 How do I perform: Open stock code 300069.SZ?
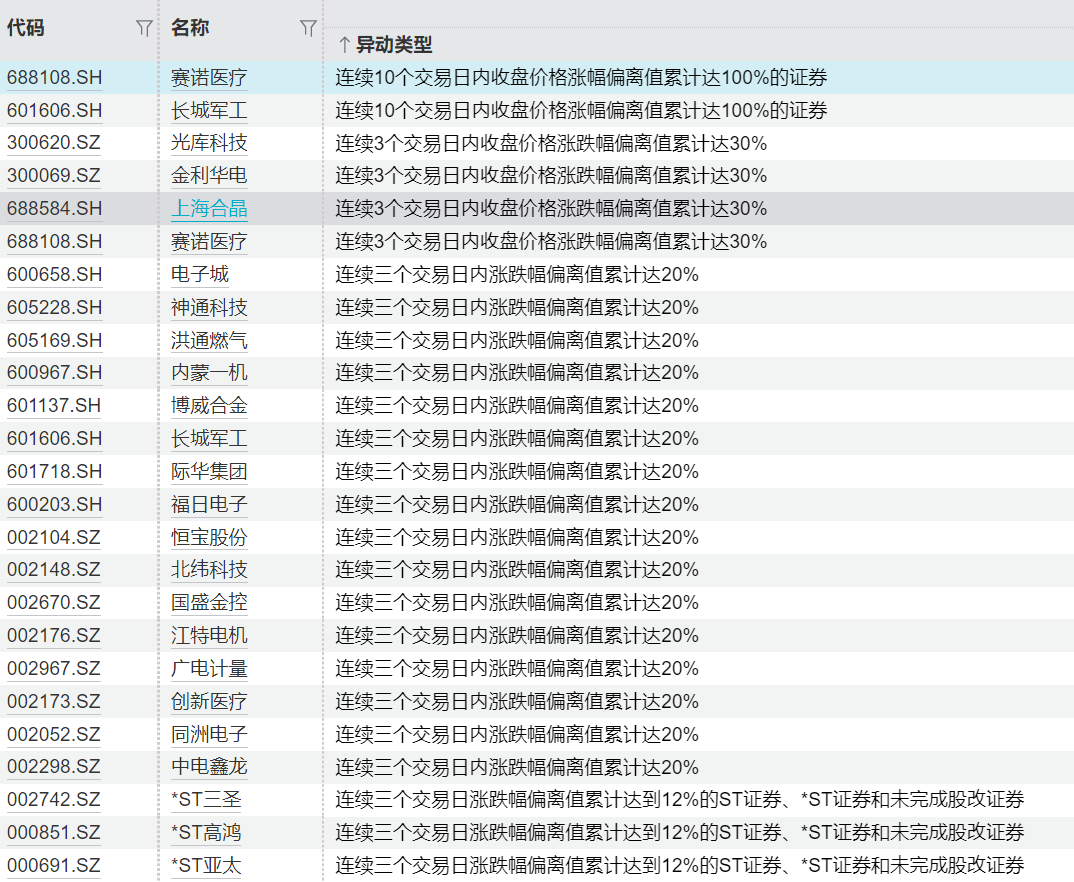[x=53, y=176]
